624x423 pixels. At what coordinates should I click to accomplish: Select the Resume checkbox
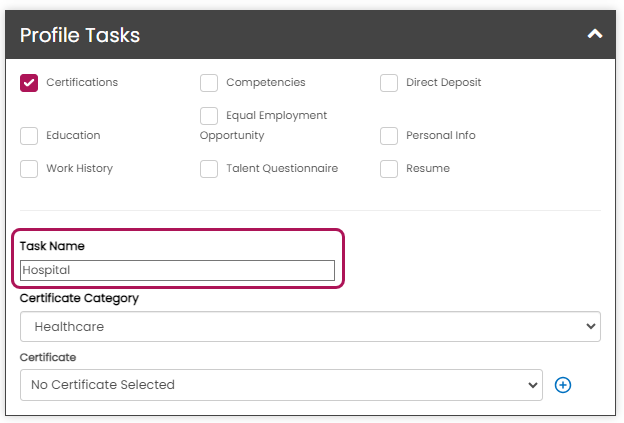pos(389,169)
